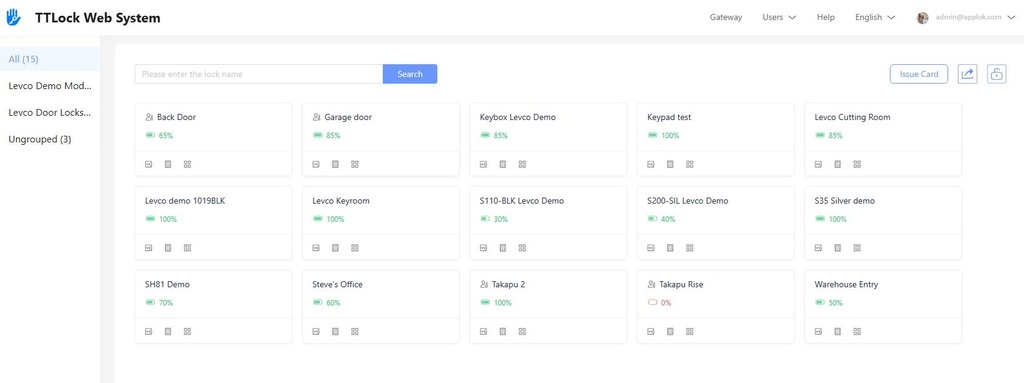The height and width of the screenshot is (383, 1024).
Task: Click the first bottom icon on Warehouse Entry card
Action: (818, 331)
